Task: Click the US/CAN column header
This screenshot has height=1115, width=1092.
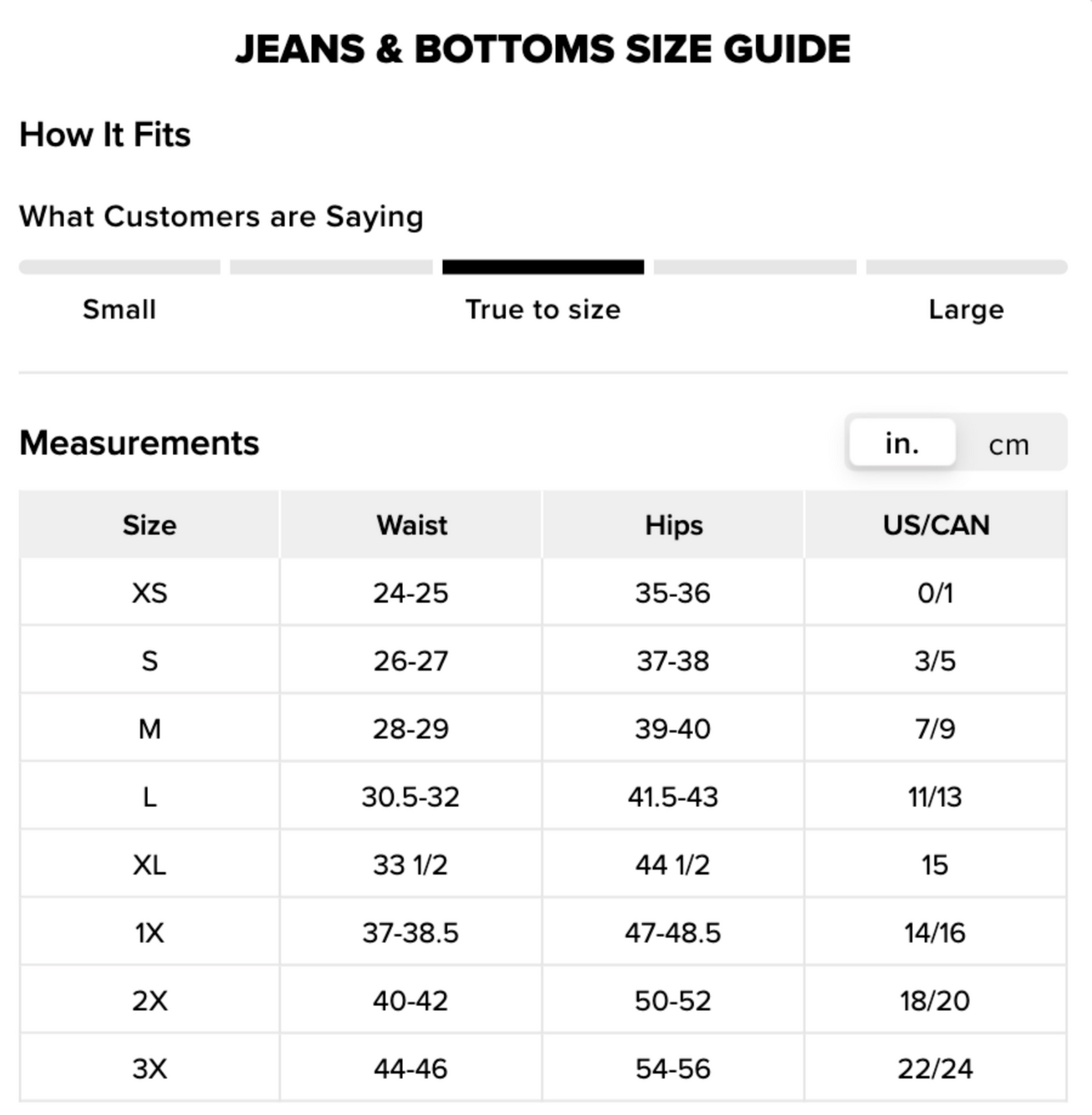Action: [x=936, y=524]
